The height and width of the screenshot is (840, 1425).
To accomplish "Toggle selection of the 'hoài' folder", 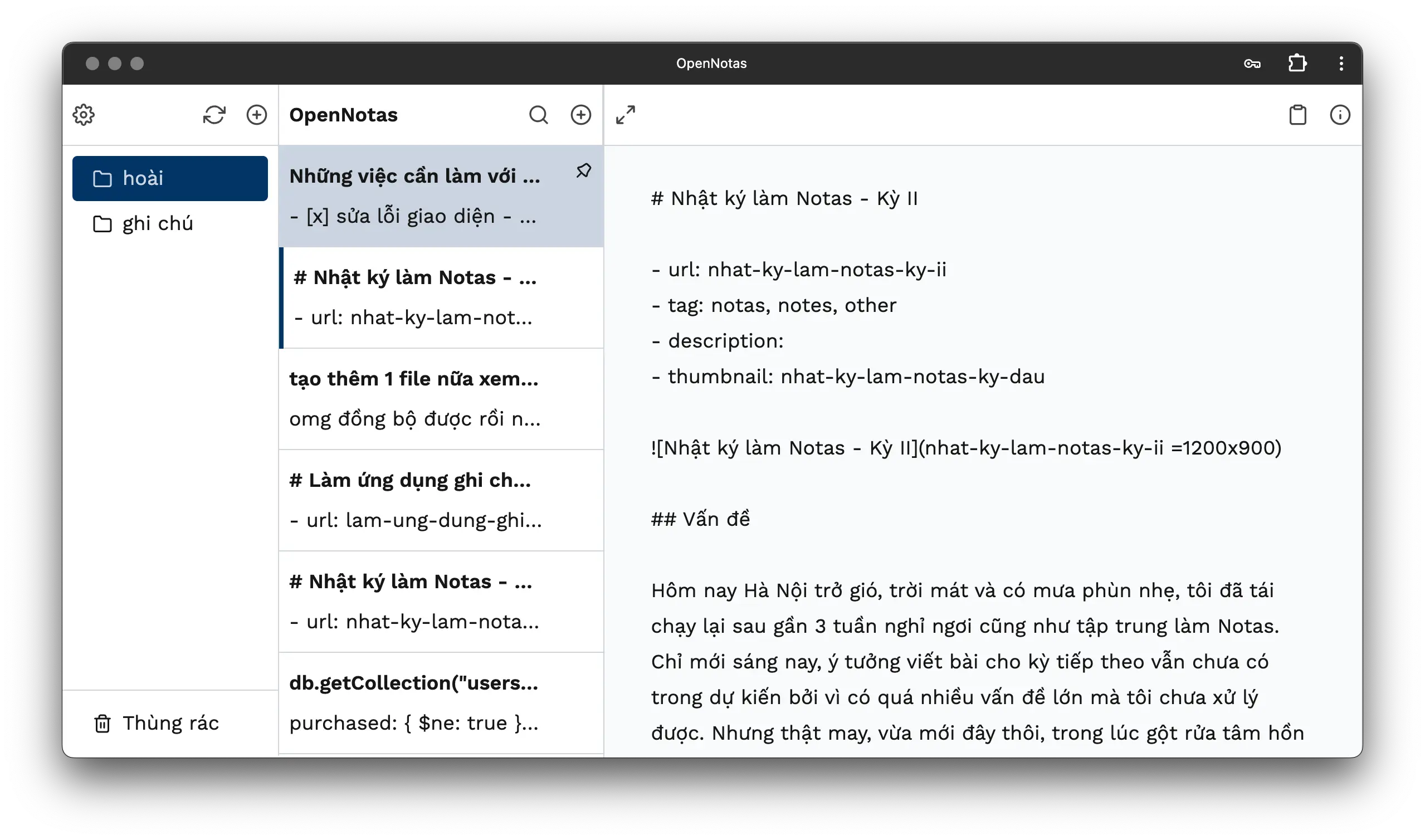I will coord(170,178).
